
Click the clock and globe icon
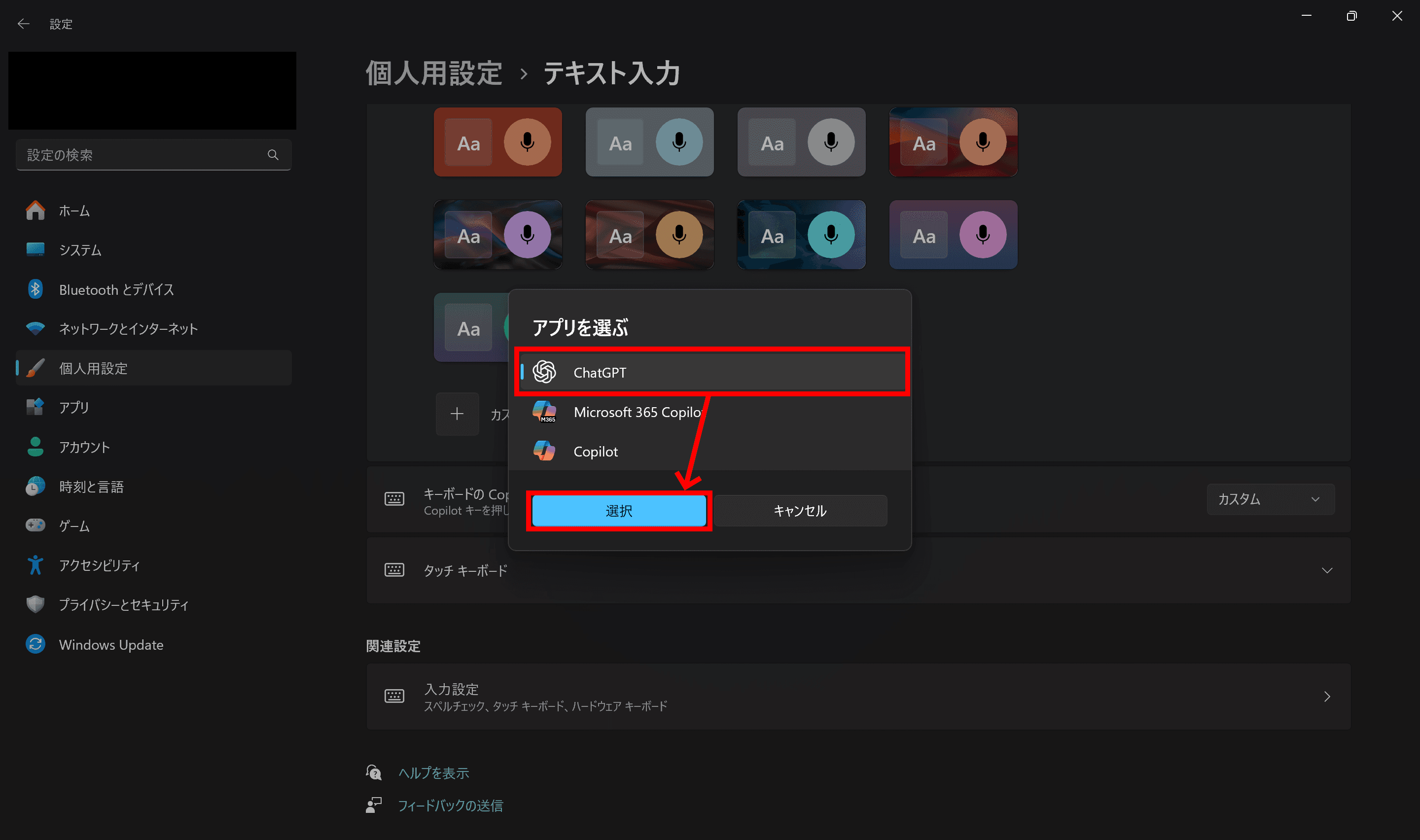(x=35, y=486)
